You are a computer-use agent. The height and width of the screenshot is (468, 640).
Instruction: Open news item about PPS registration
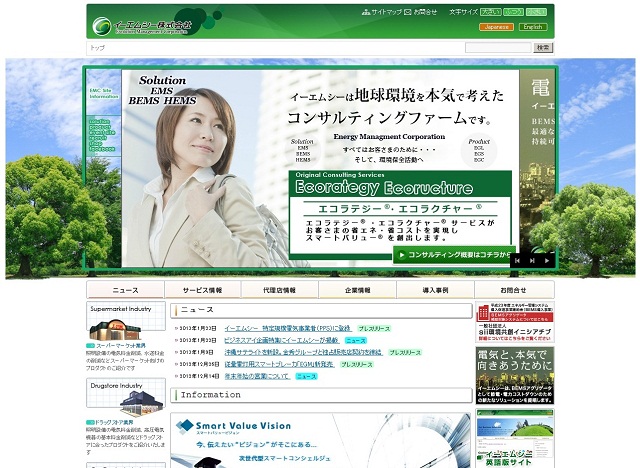[x=287, y=328]
